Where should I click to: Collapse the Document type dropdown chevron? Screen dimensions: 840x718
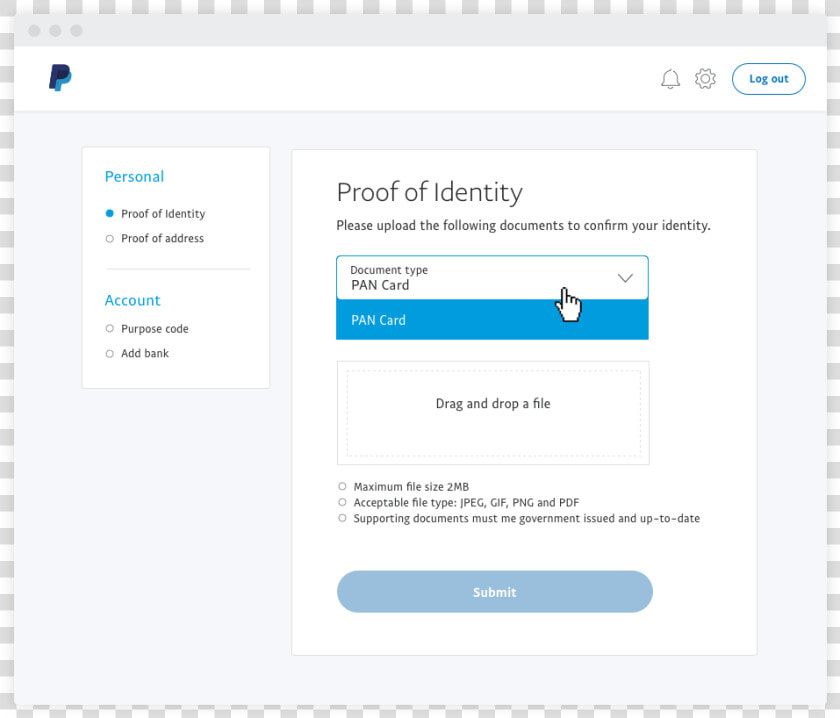coord(625,278)
